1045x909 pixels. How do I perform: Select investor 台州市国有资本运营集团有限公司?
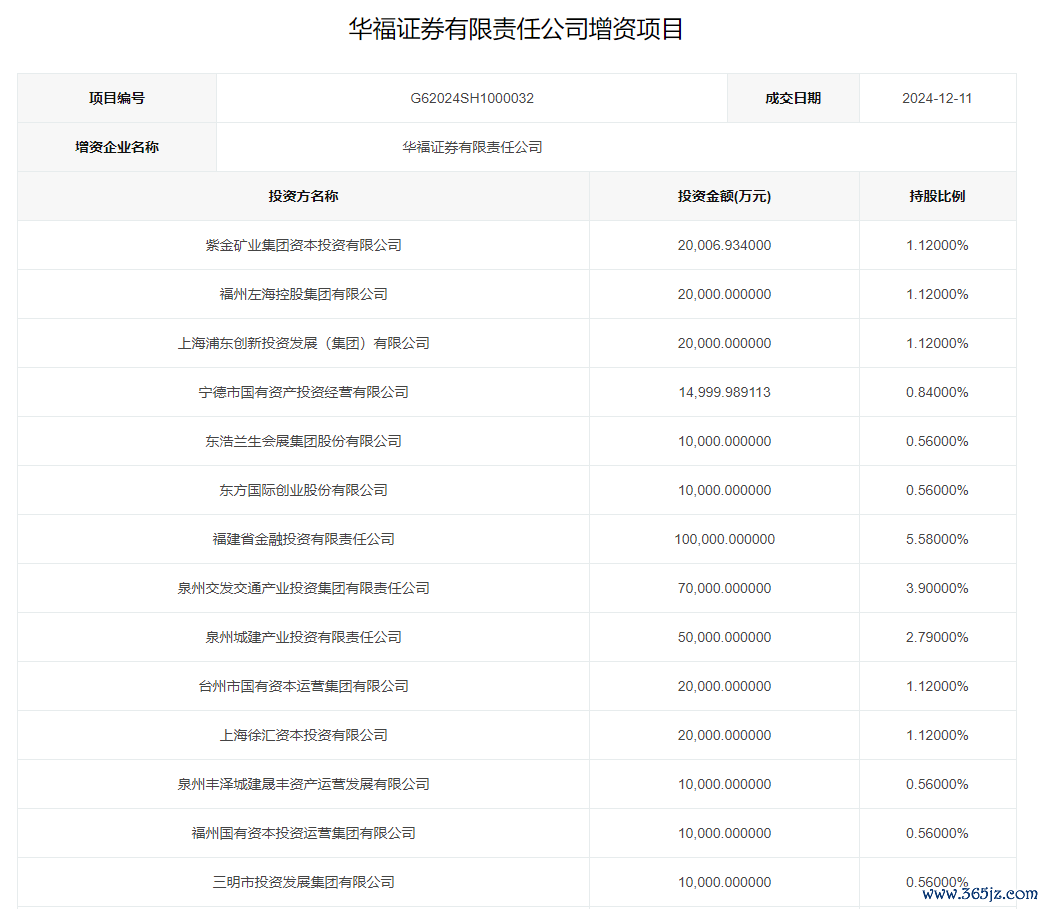[x=303, y=686]
